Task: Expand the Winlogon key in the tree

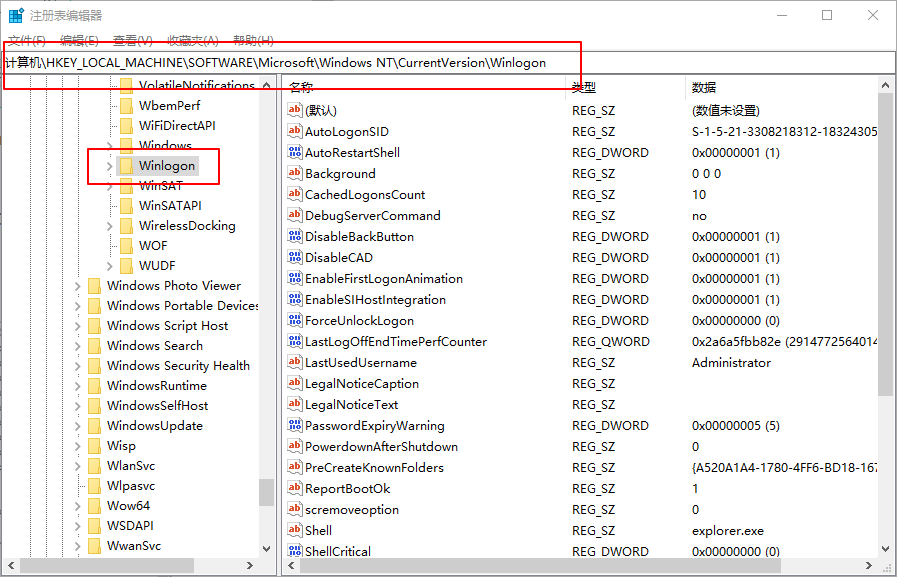Action: (x=109, y=165)
